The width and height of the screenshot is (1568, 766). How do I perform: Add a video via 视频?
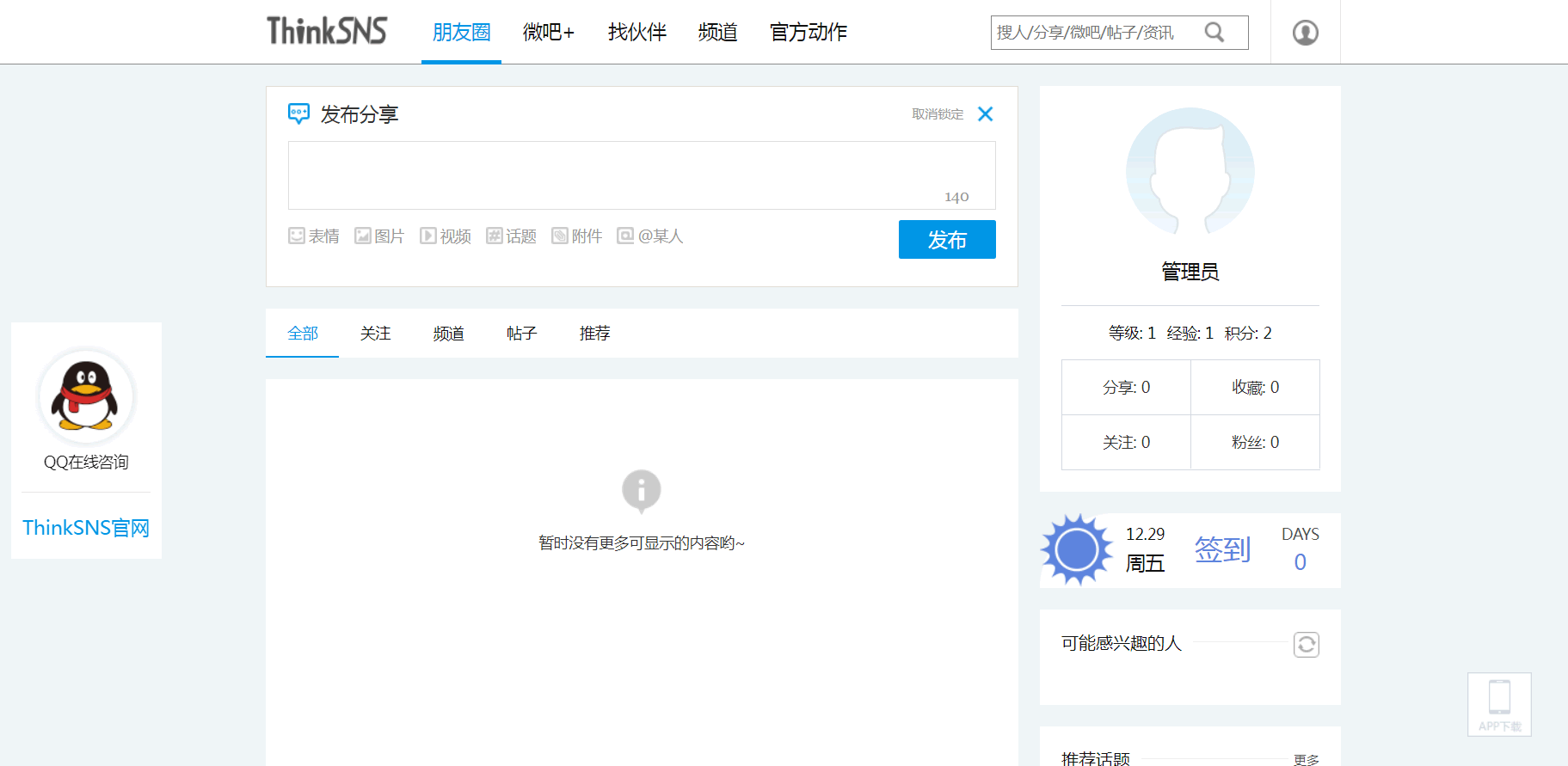pyautogui.click(x=446, y=236)
